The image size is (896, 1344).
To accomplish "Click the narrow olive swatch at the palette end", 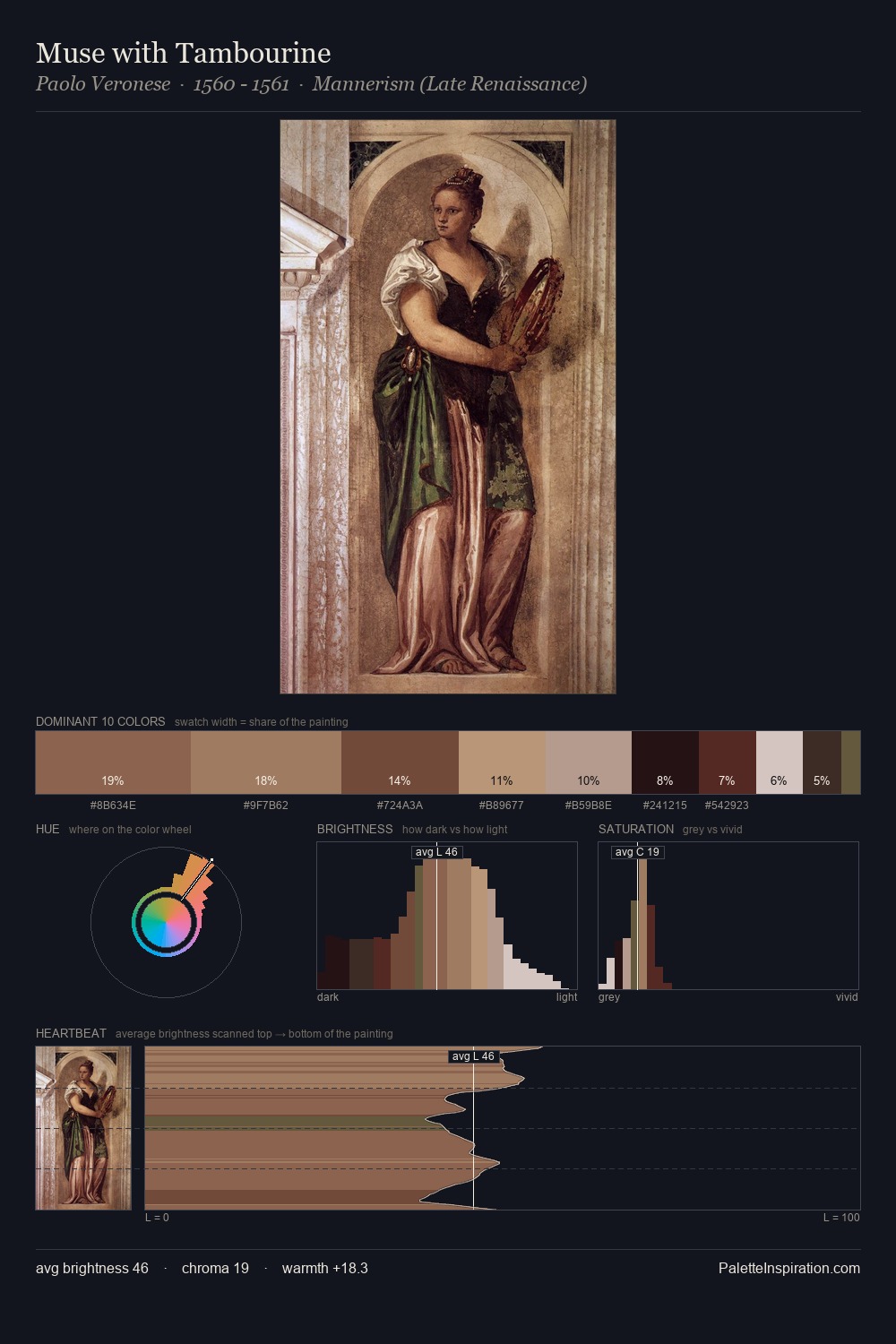I will point(850,762).
